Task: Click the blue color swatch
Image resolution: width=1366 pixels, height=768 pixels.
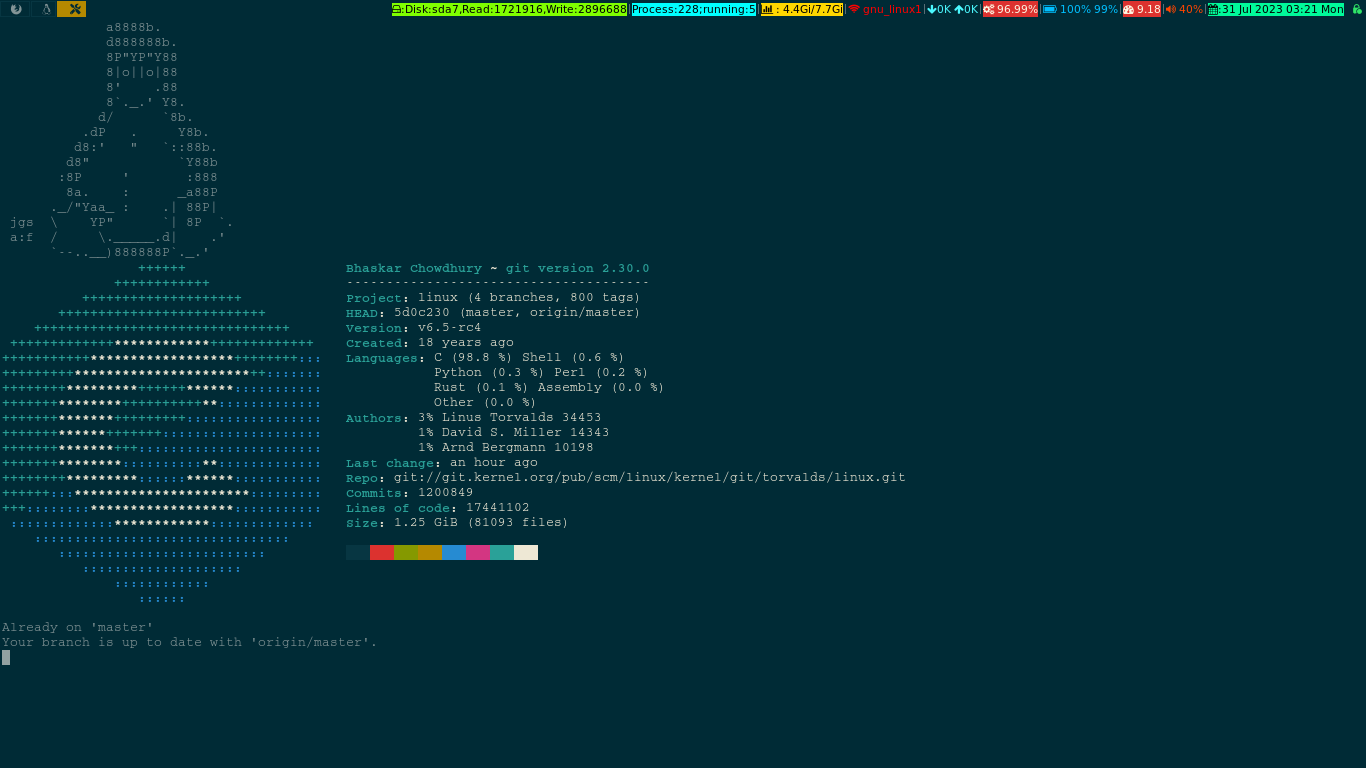Action: tap(454, 552)
